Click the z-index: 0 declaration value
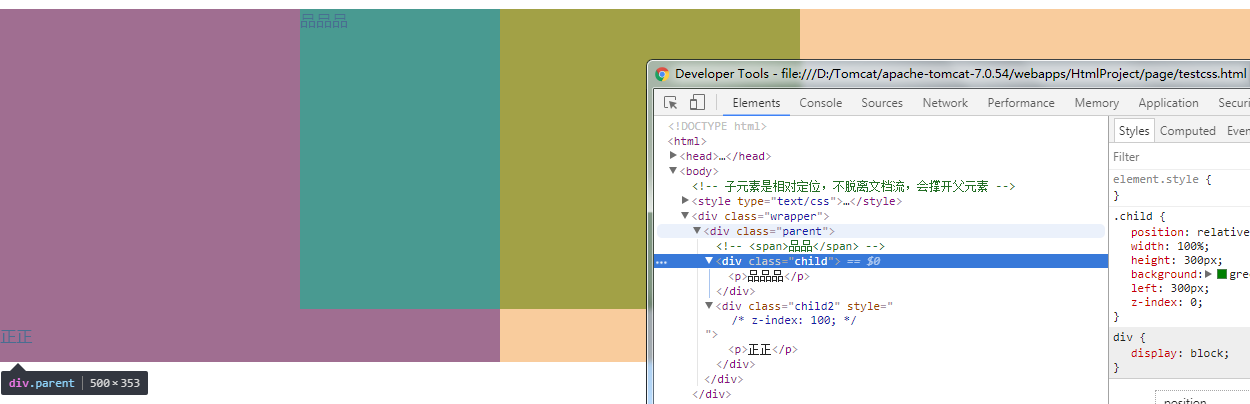 pyautogui.click(x=1198, y=302)
